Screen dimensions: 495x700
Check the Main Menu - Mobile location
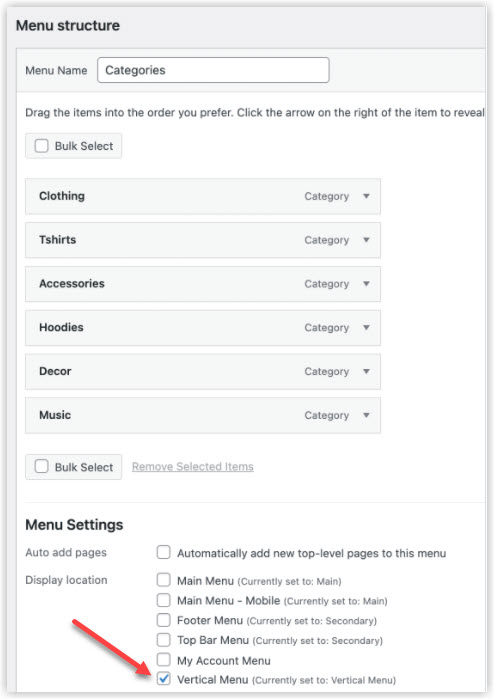(163, 600)
